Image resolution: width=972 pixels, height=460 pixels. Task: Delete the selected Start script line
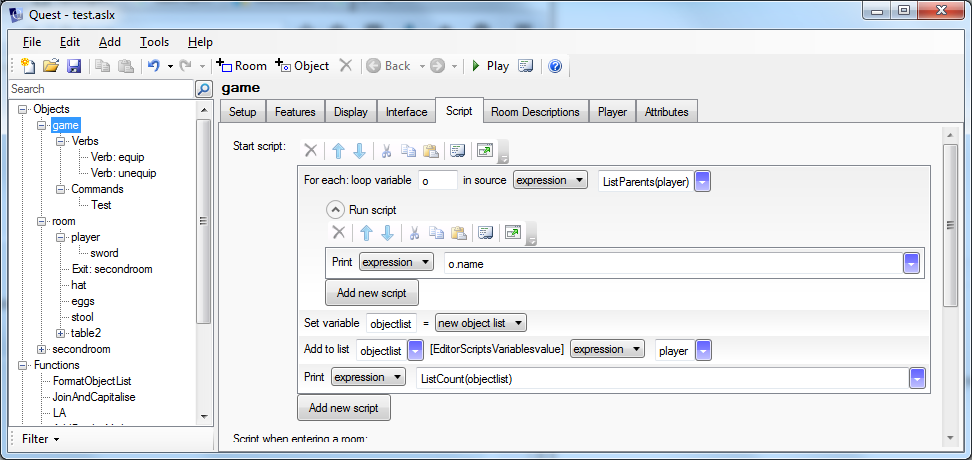click(310, 150)
